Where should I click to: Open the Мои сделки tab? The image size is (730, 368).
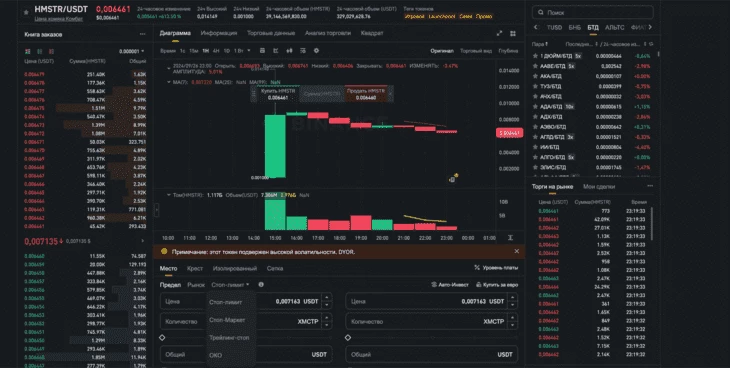(599, 186)
